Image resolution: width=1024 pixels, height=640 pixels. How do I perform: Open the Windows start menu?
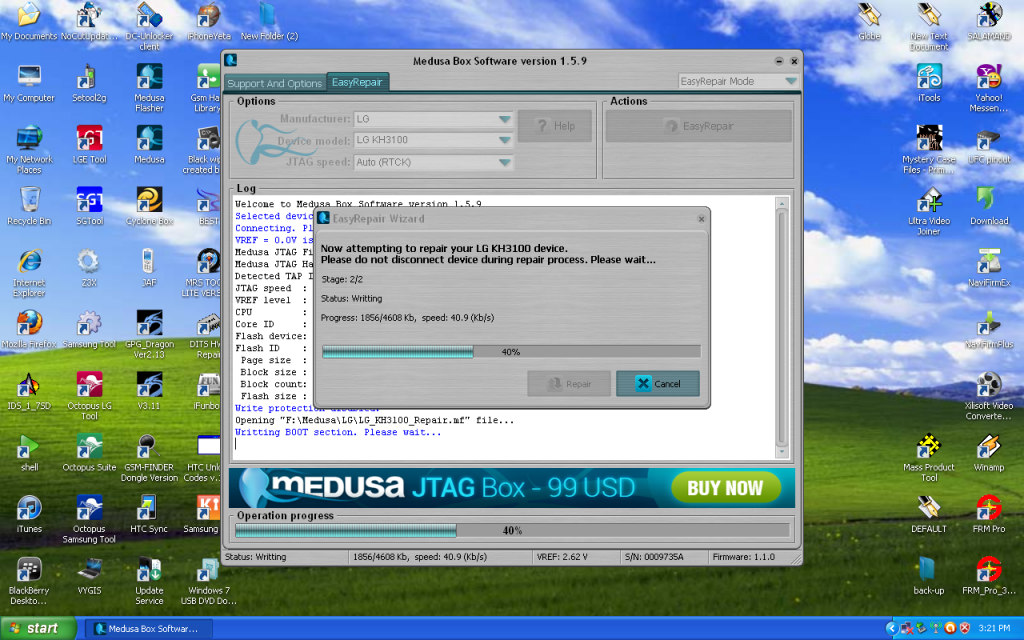[39, 628]
